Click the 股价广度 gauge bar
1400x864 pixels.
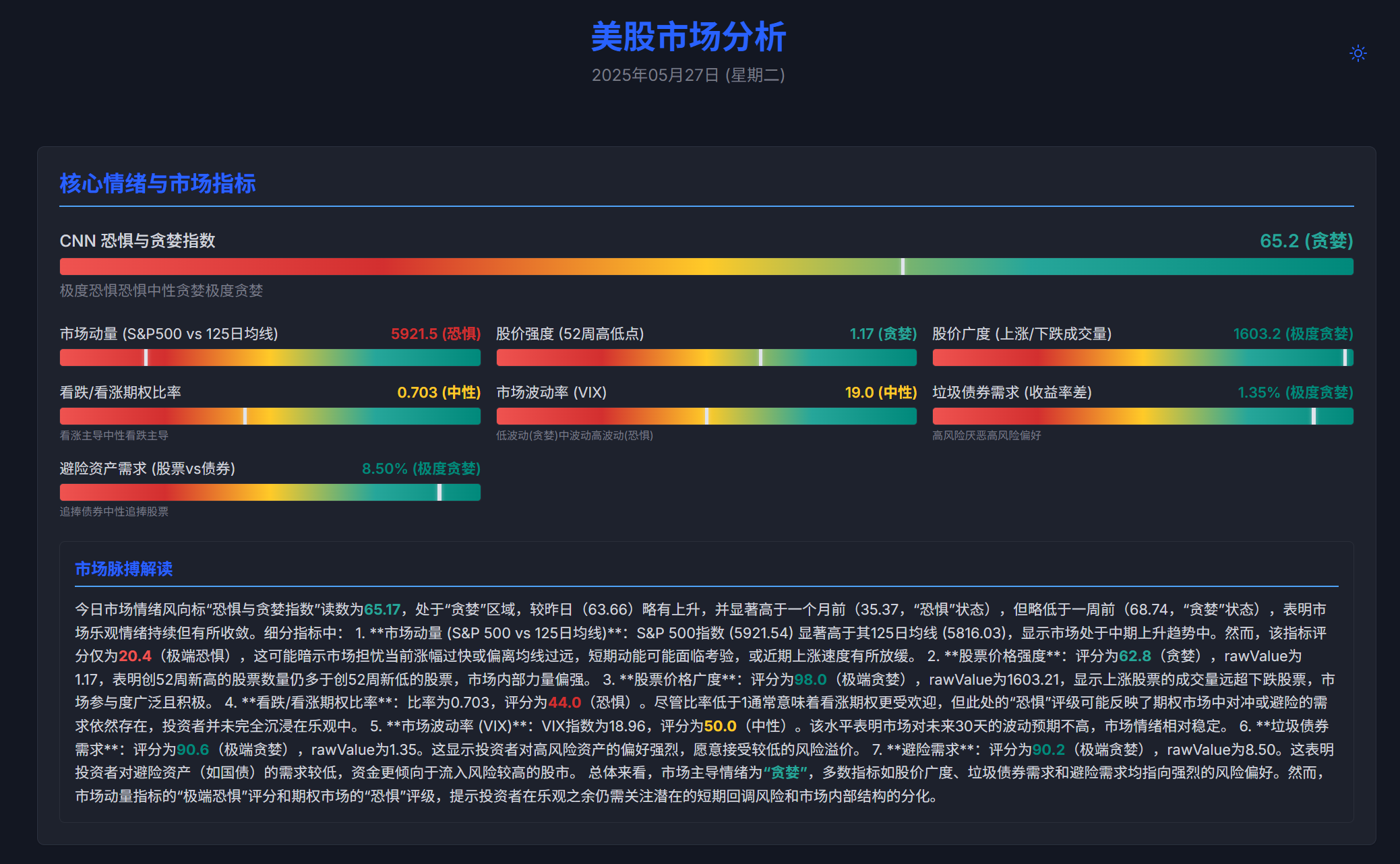(1143, 357)
